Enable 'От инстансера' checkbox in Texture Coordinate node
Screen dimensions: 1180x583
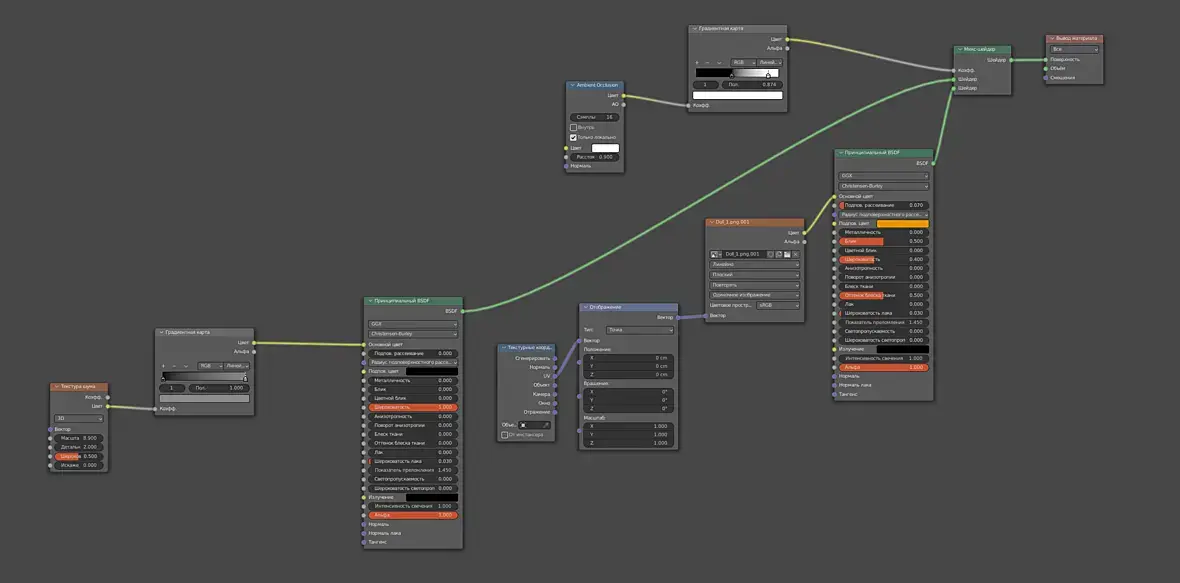(505, 435)
